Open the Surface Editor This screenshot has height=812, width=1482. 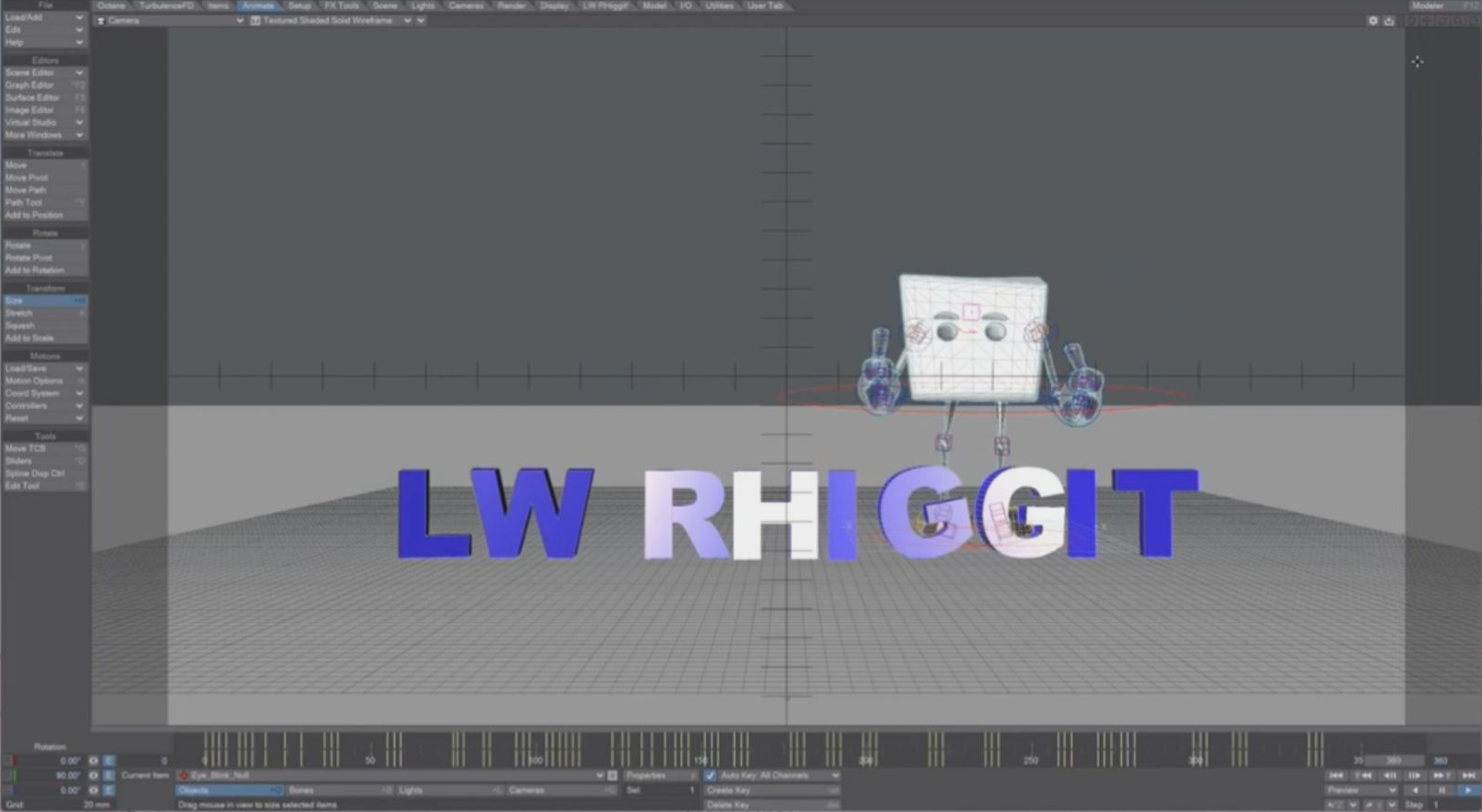pyautogui.click(x=44, y=97)
